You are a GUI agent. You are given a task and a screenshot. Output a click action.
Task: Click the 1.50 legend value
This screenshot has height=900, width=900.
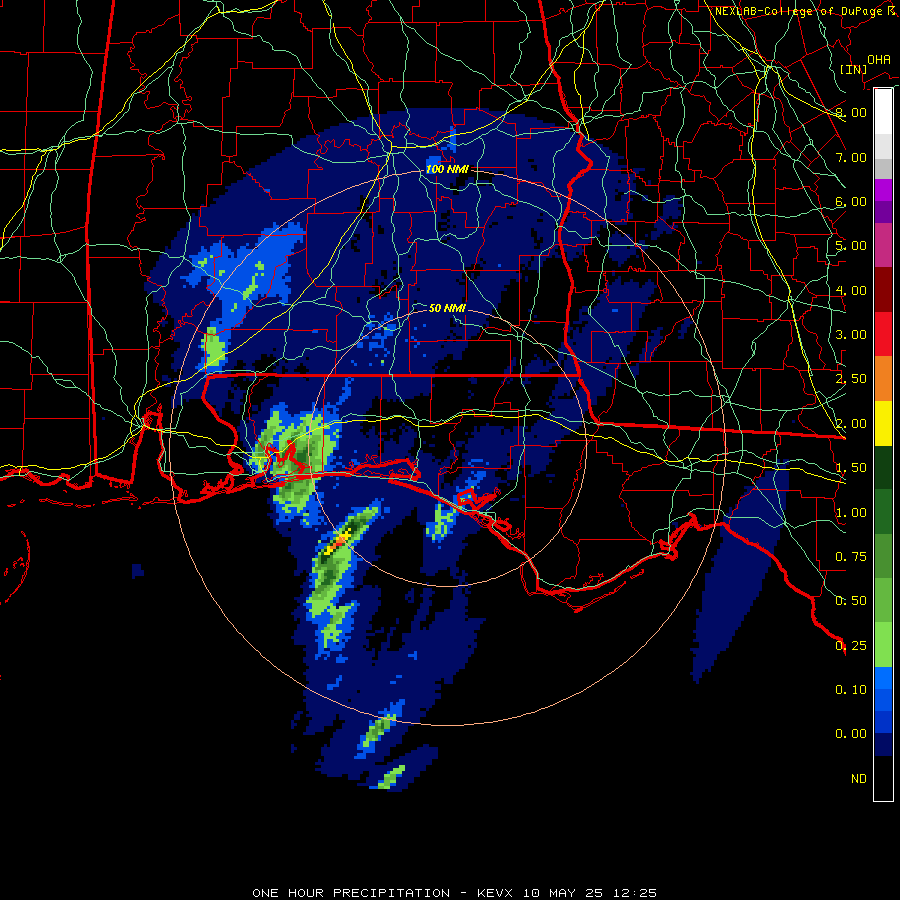[x=851, y=468]
